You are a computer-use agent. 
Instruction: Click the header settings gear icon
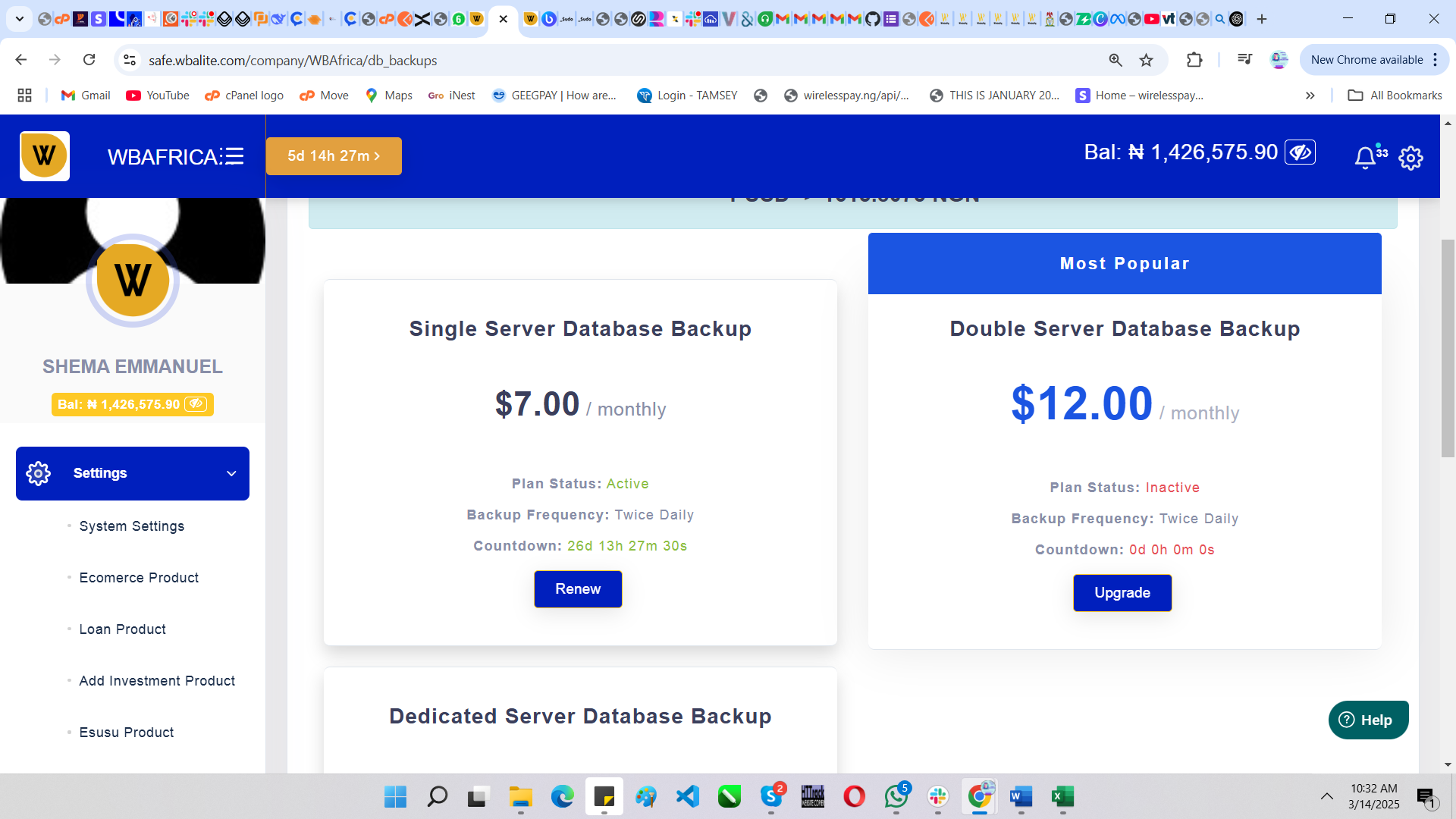(1410, 158)
